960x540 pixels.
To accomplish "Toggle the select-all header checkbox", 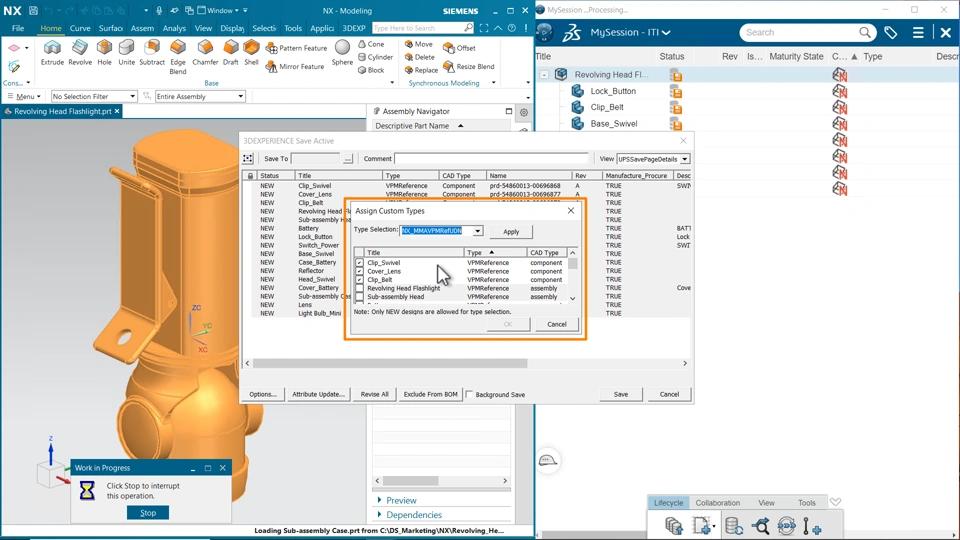I will point(359,252).
